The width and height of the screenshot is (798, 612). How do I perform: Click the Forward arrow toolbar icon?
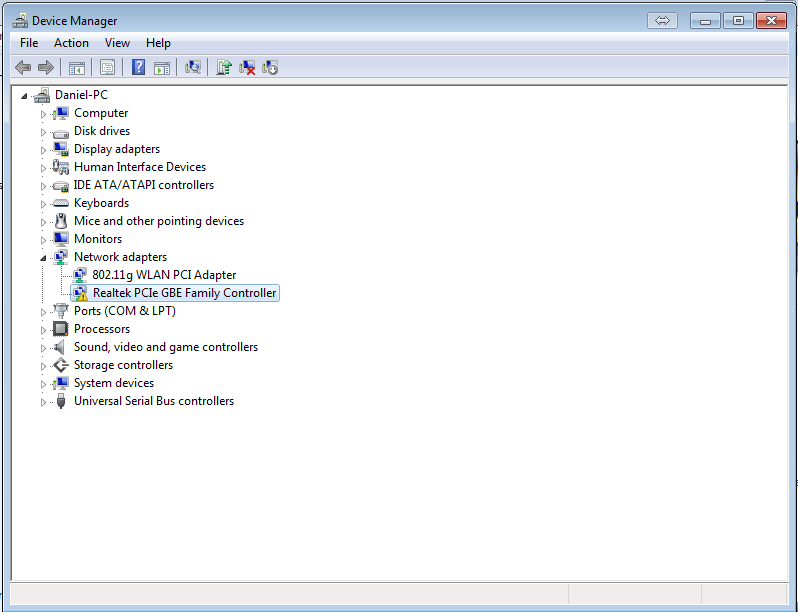[x=46, y=67]
